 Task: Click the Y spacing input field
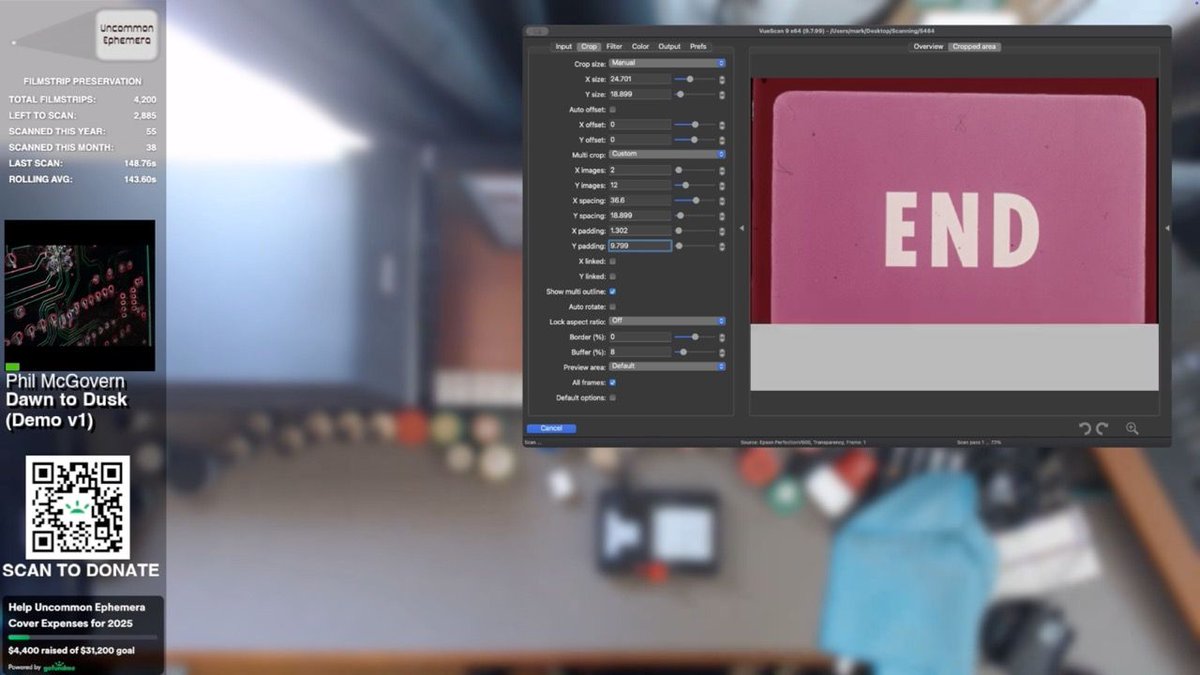pyautogui.click(x=640, y=216)
